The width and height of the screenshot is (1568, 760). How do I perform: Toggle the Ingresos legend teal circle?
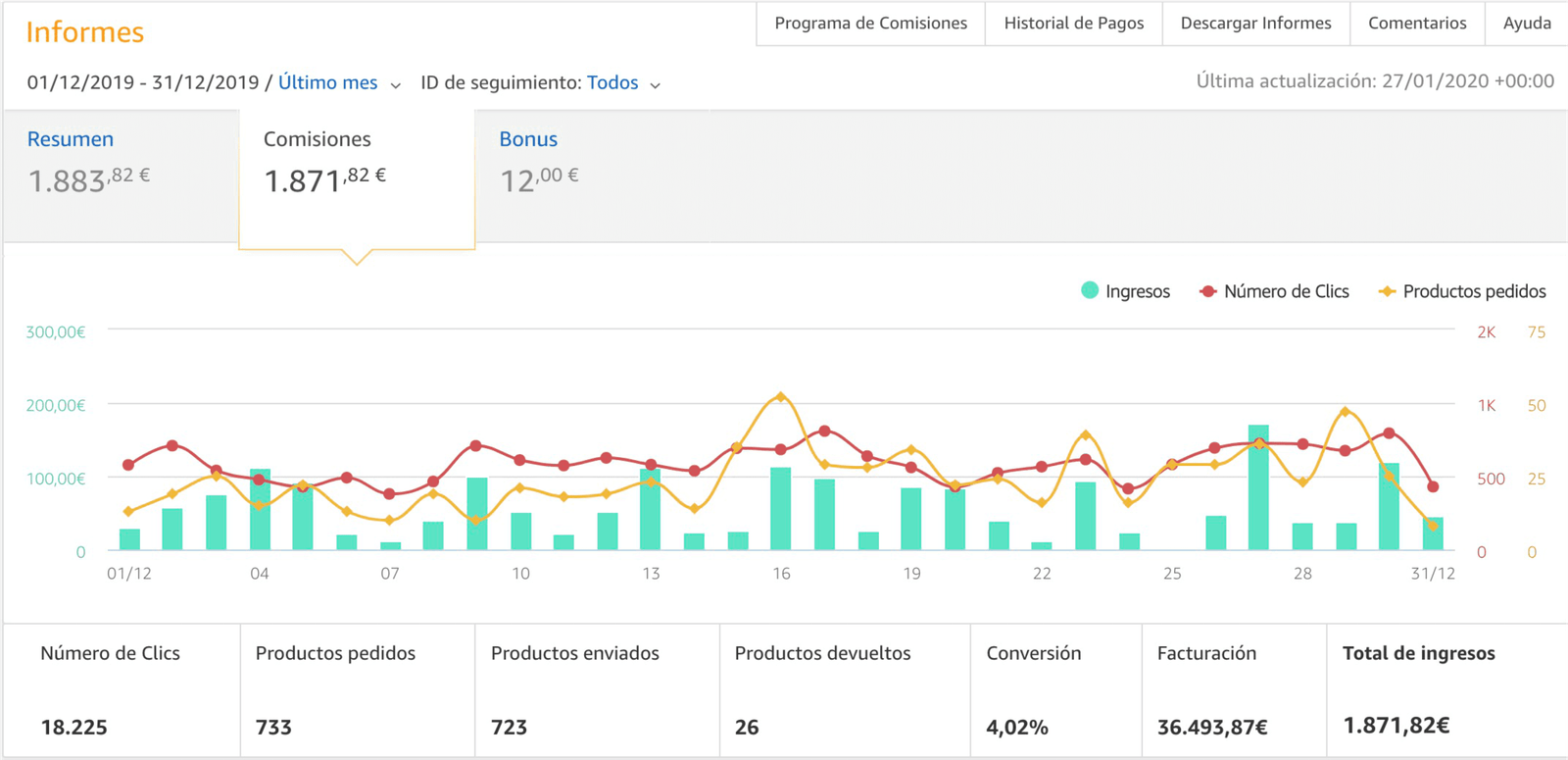pos(1090,290)
